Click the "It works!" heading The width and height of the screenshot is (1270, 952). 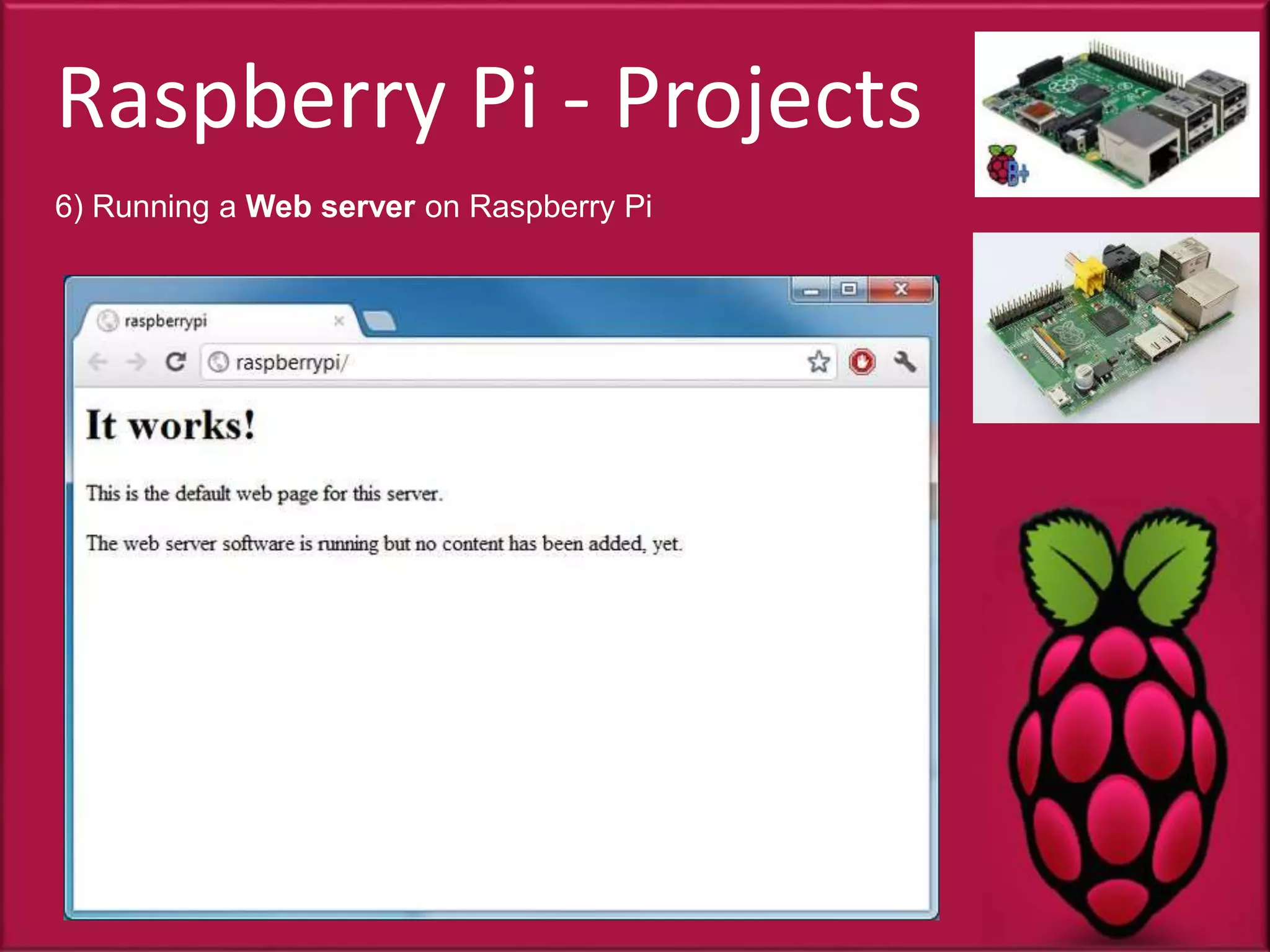tap(171, 426)
